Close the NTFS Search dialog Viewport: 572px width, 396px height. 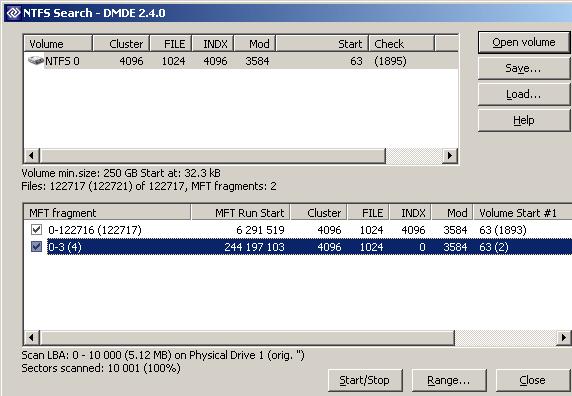point(533,380)
